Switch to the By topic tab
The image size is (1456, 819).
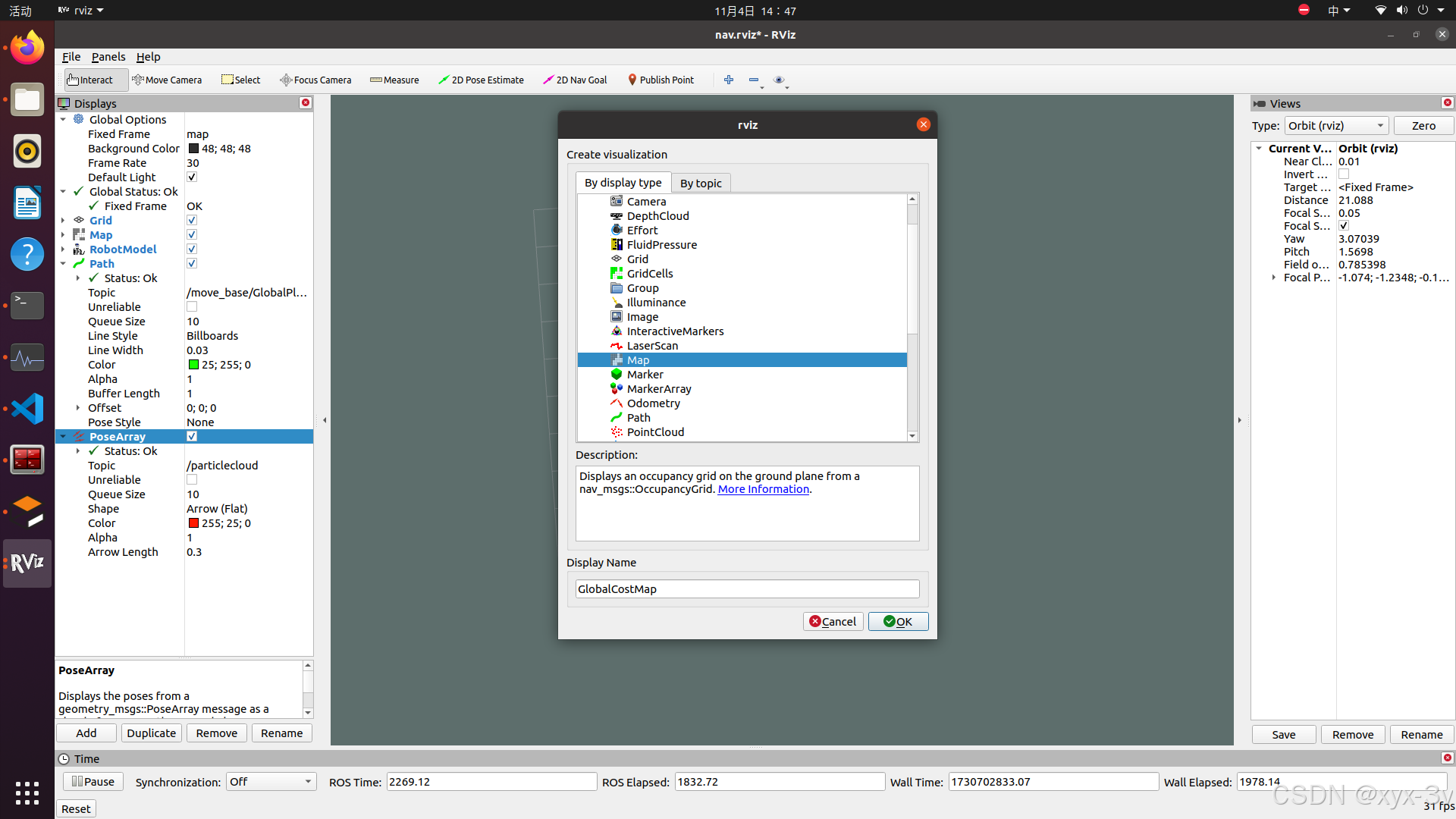pyautogui.click(x=700, y=184)
